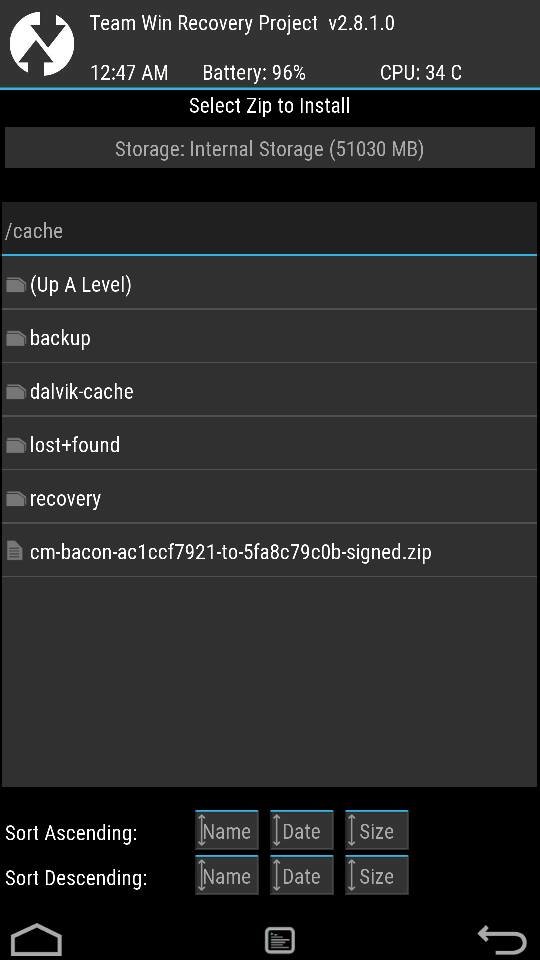Sort ascending by Size
Screen dimensions: 540x960
[x=377, y=830]
